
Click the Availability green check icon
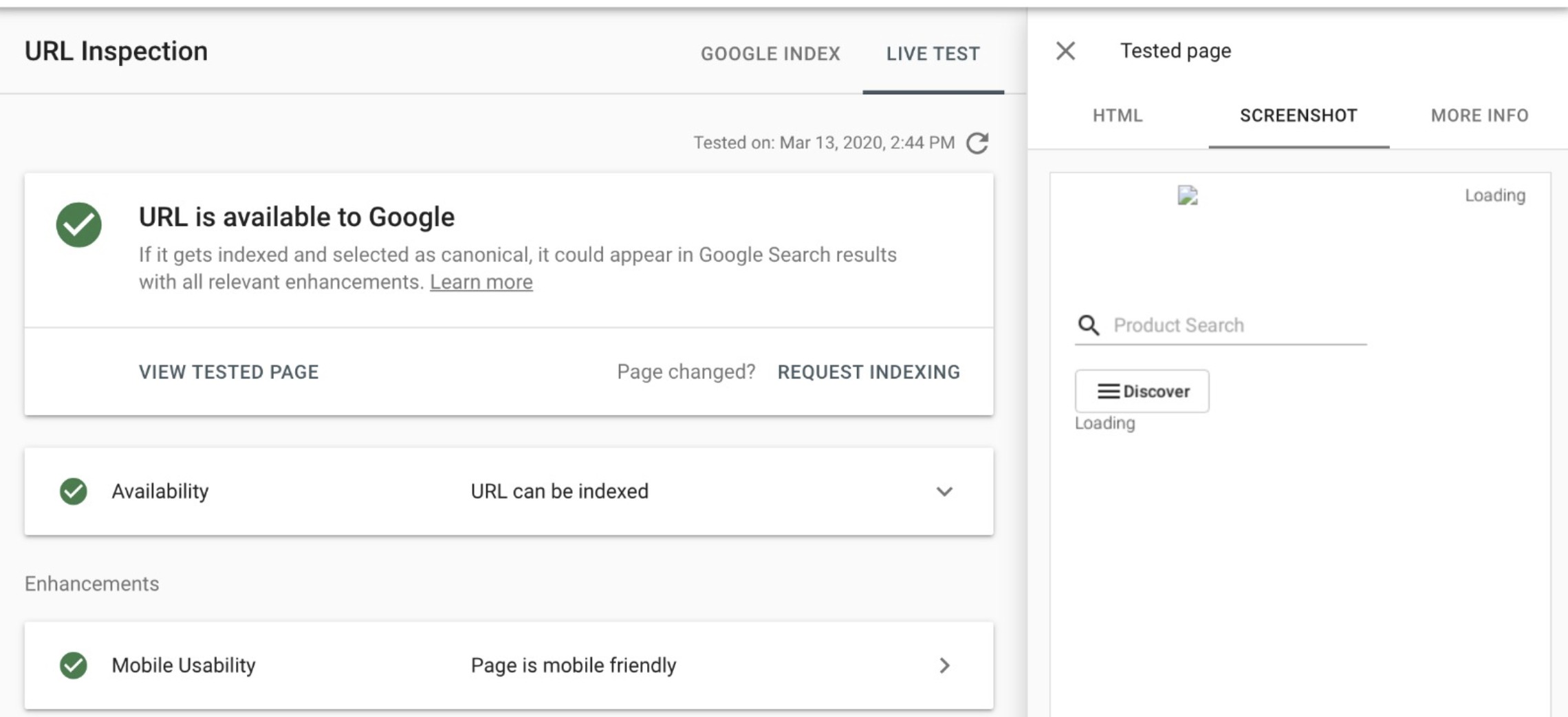point(74,491)
